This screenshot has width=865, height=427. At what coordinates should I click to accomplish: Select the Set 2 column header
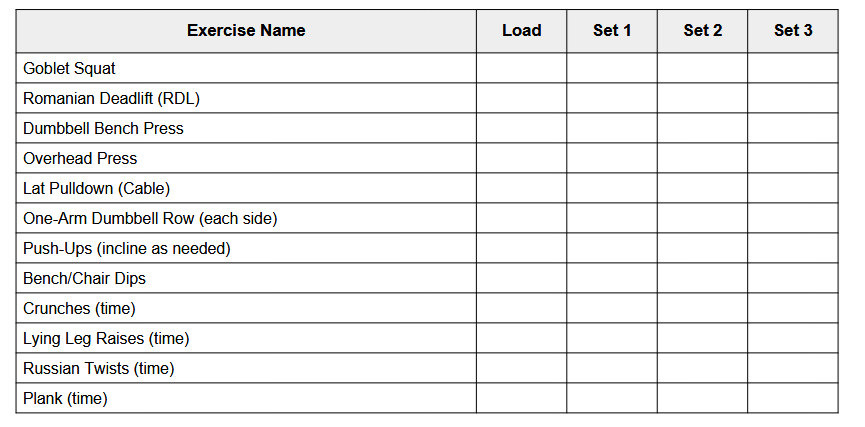(702, 31)
